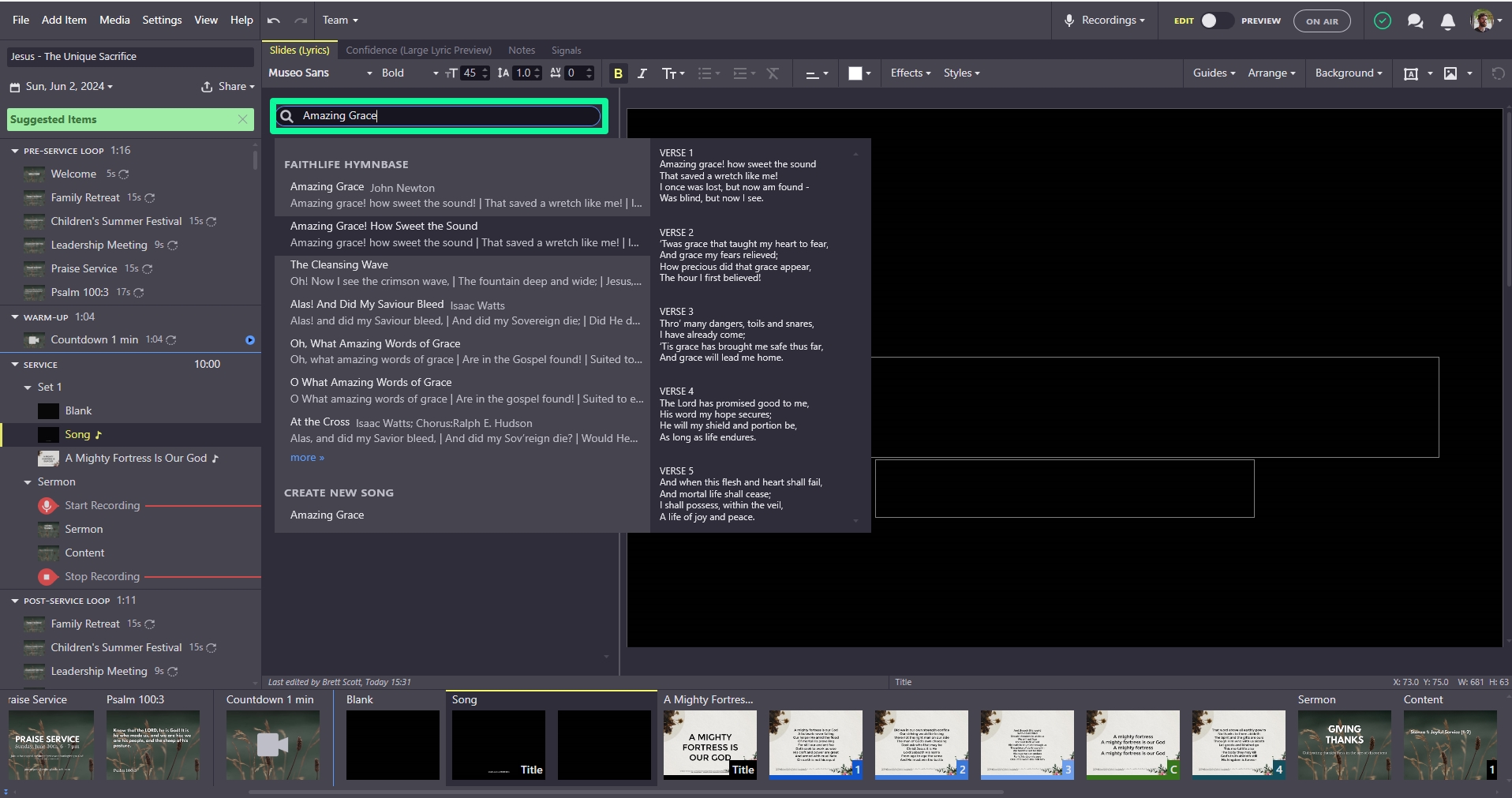Toggle loop icon for Countdown 1 min
The height and width of the screenshot is (798, 1512).
171,340
